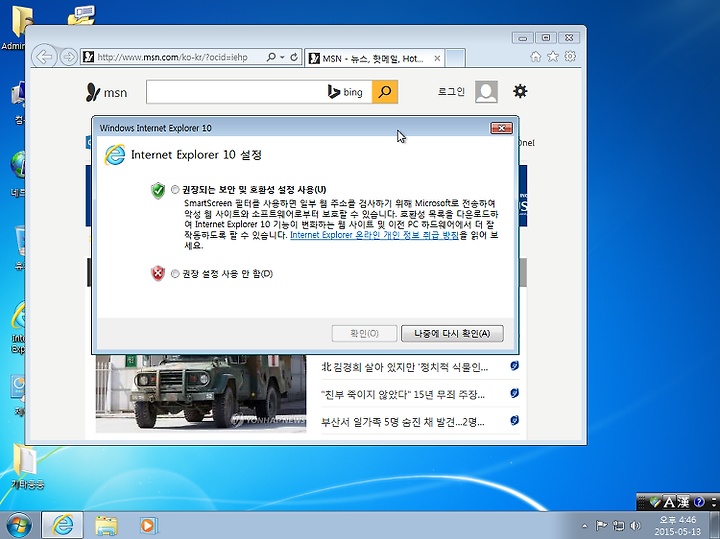720x539 pixels.
Task: Click IME Hanja 漢 icon
Action: point(683,502)
